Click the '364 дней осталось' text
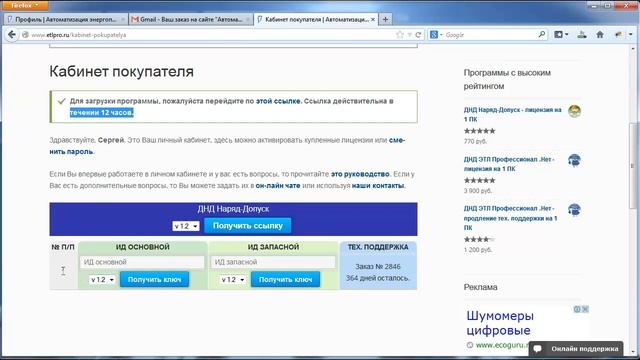Screen dimensions: 640x360 [x=378, y=278]
